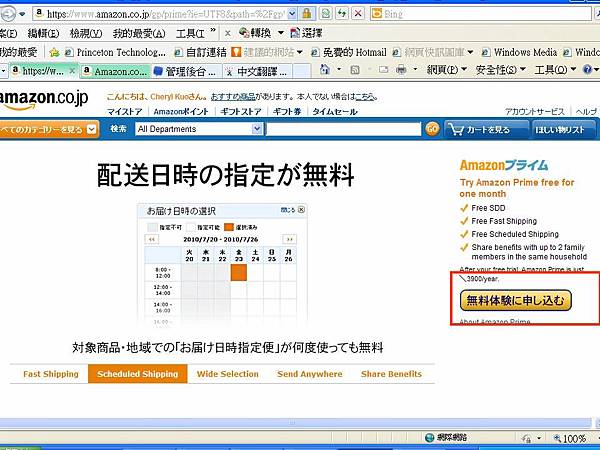
Task: Click the RSS feeds icon in command bar
Action: [355, 70]
